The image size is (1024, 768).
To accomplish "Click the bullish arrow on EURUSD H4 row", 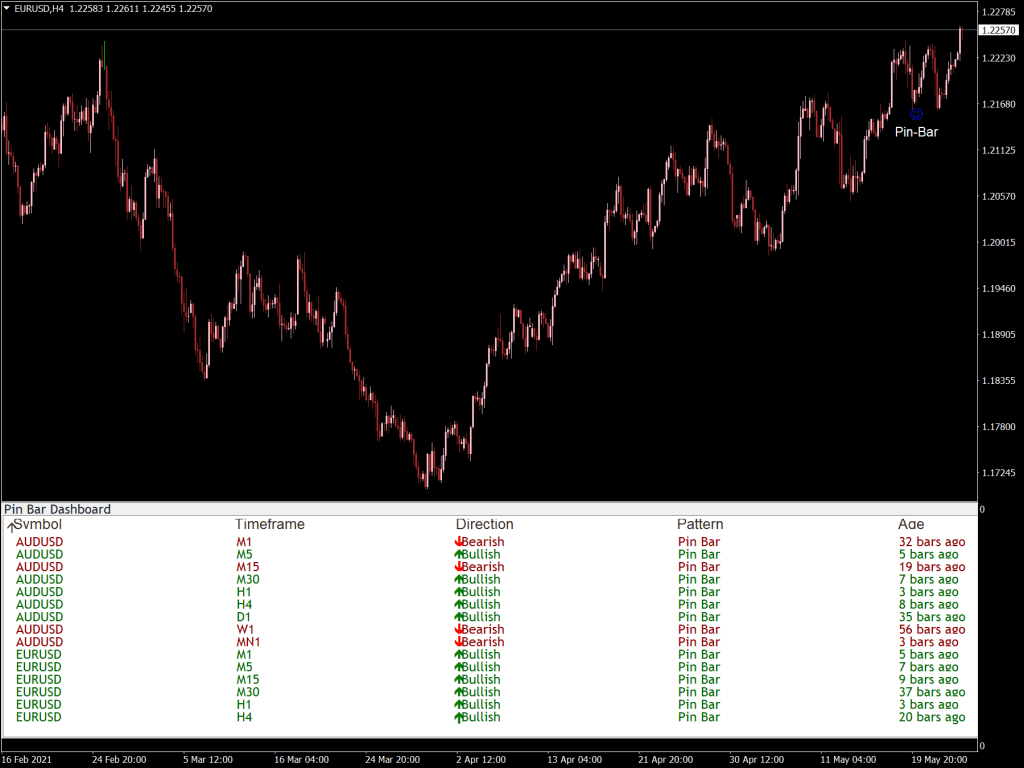I will click(459, 717).
